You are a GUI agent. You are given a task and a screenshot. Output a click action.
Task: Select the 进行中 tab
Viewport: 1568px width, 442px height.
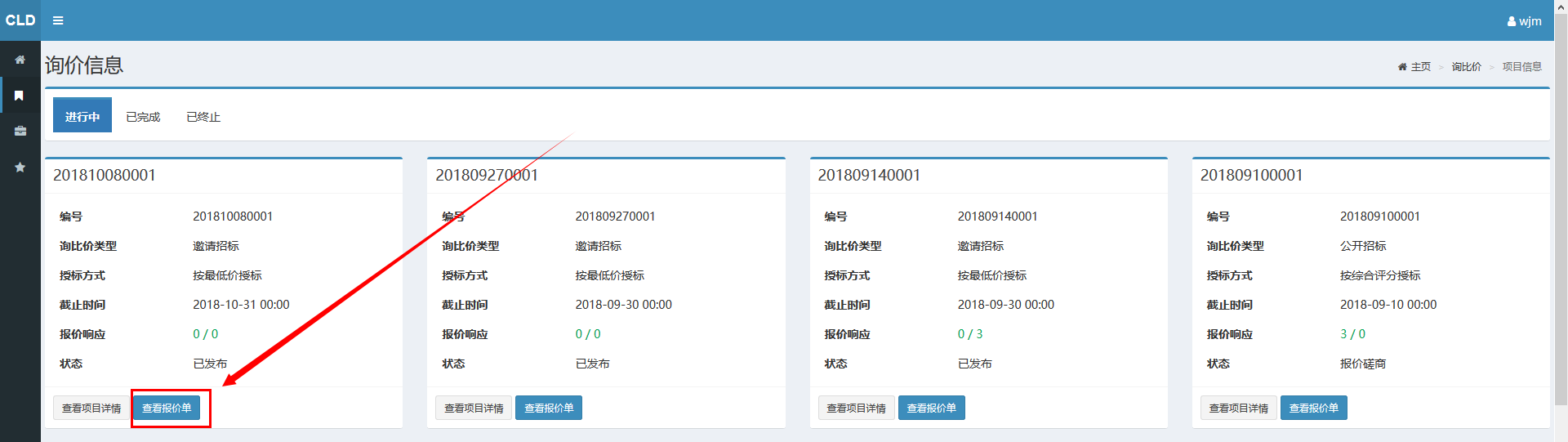(82, 117)
